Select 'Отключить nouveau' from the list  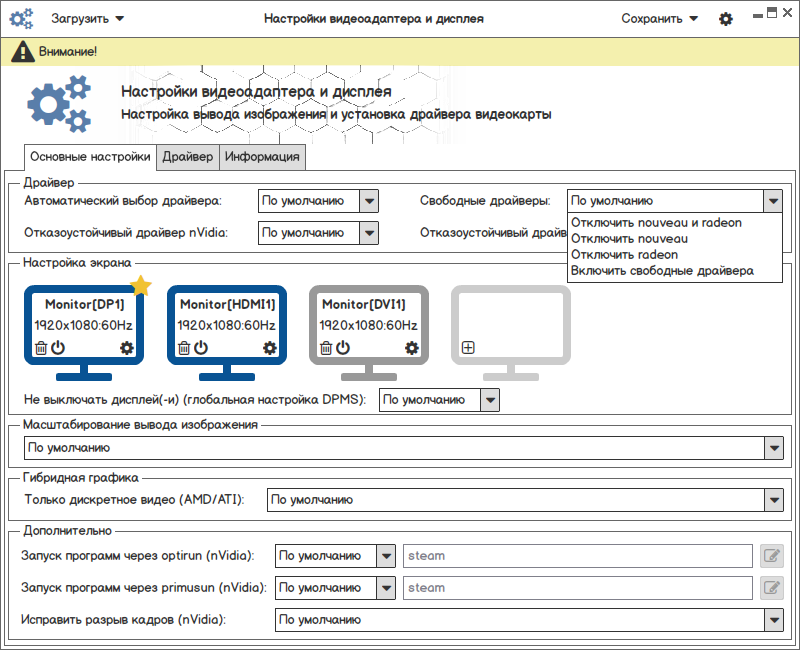(x=629, y=239)
